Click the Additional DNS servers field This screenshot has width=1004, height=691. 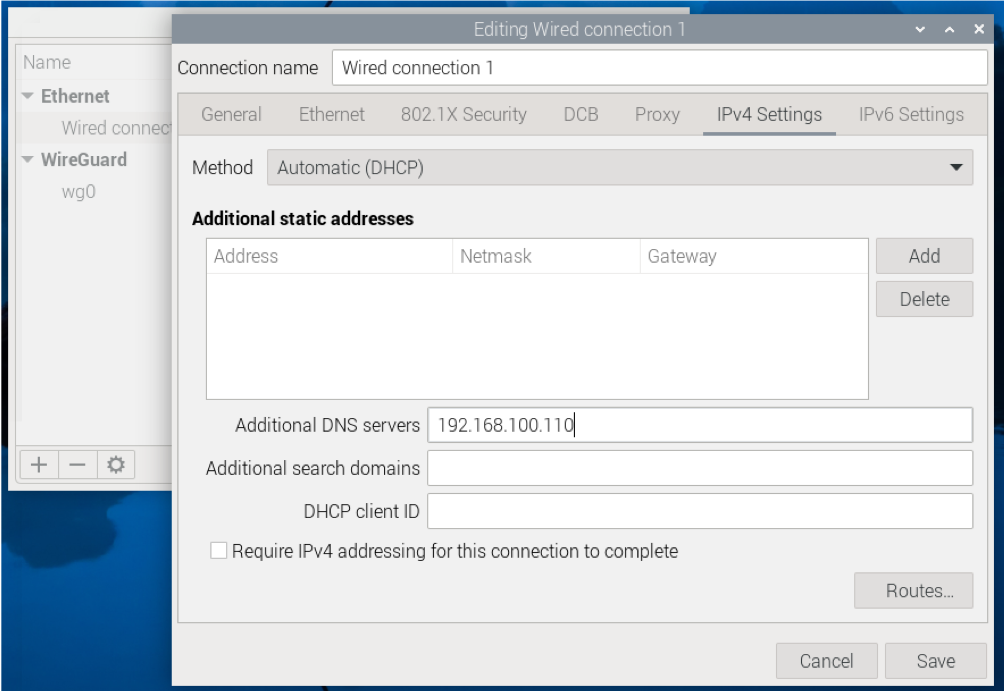click(x=699, y=425)
